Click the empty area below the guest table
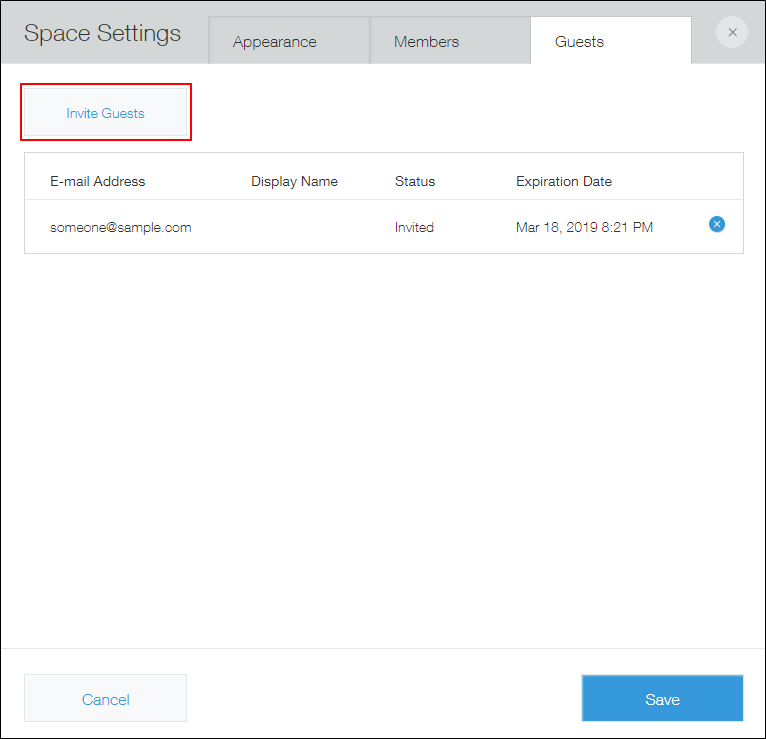Image resolution: width=766 pixels, height=739 pixels. 383,440
